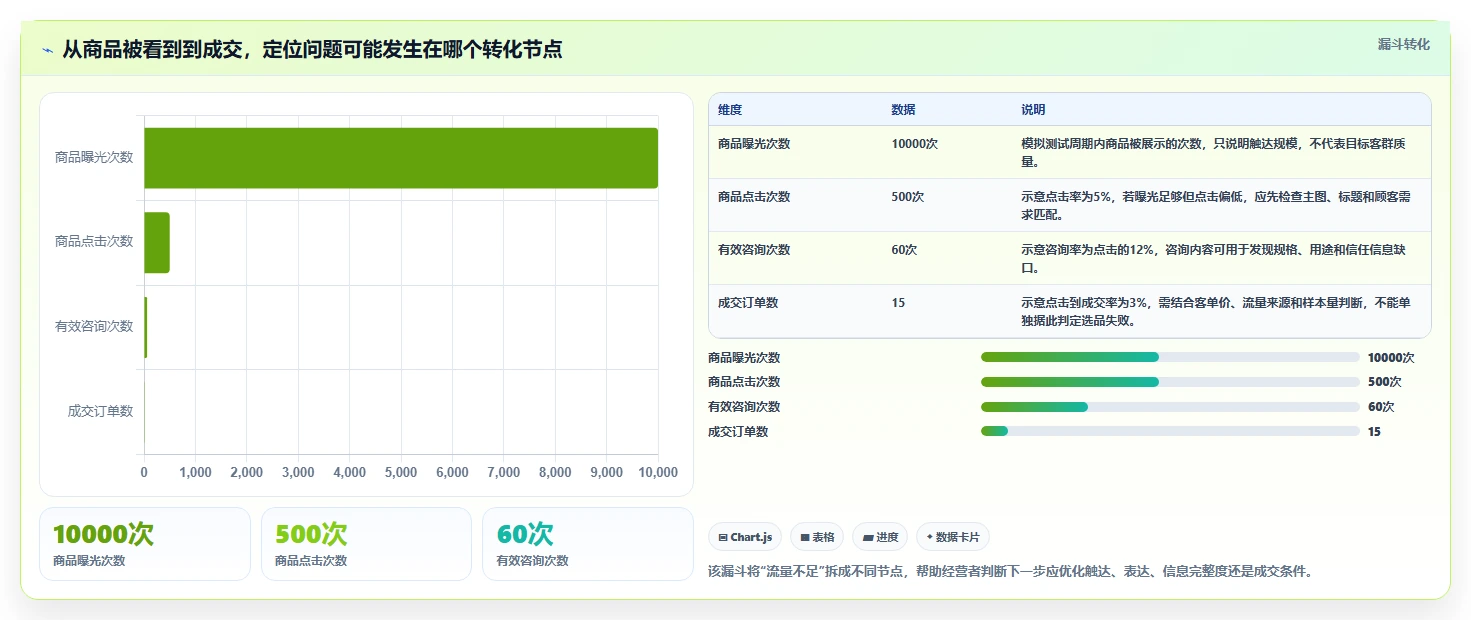Click the 10000次 cell in the table
Image resolution: width=1471 pixels, height=620 pixels.
pyautogui.click(x=914, y=144)
